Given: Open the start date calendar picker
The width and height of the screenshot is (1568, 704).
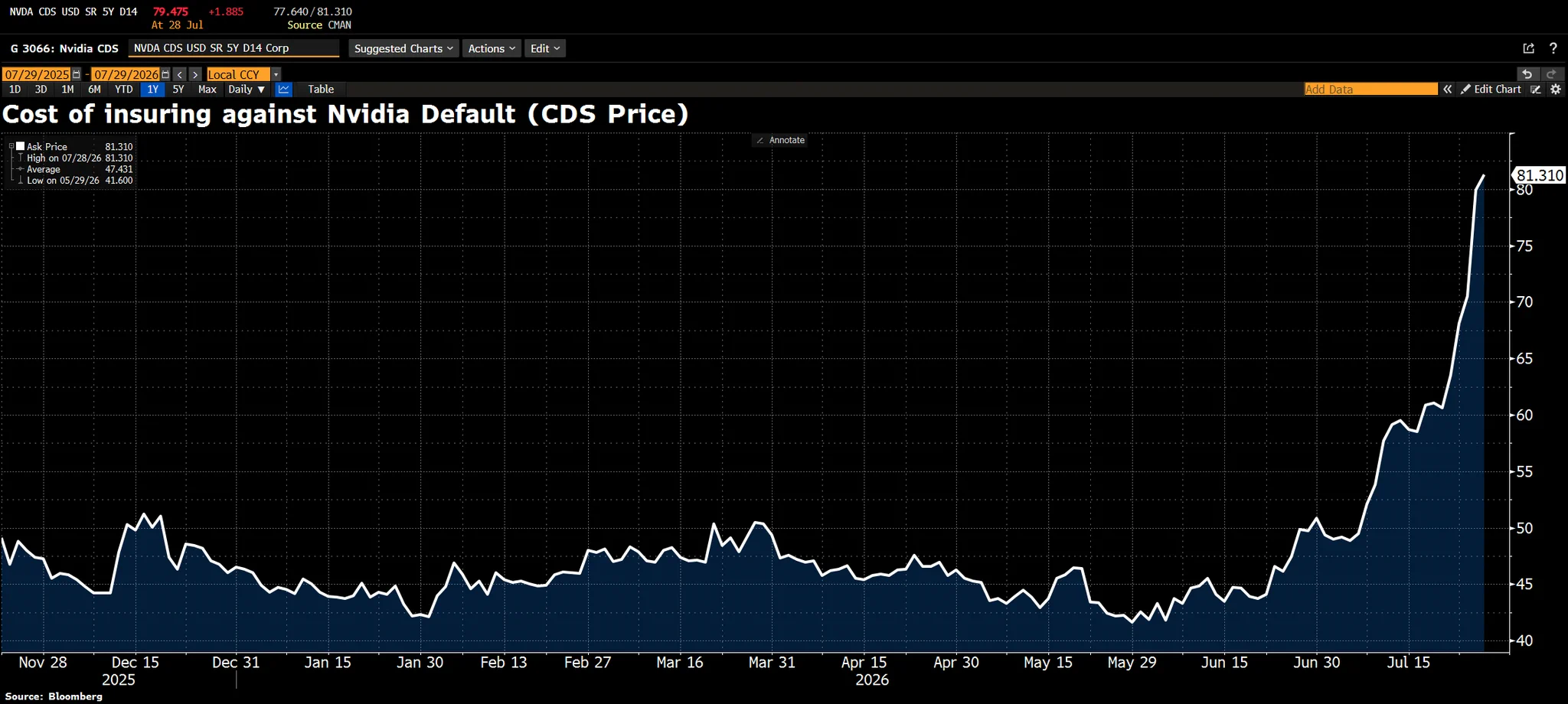Looking at the screenshot, I should pyautogui.click(x=77, y=74).
